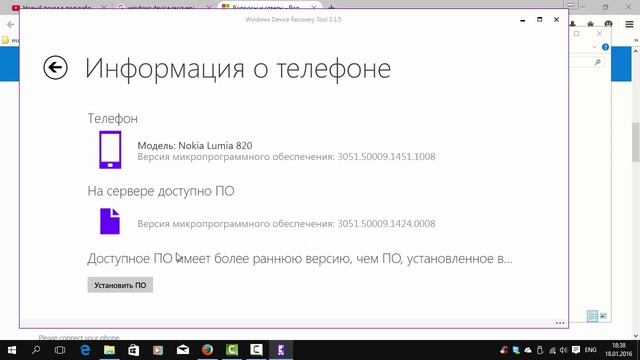This screenshot has width=640, height=360.
Task: Click the Firefox home icon in browser toolbar
Action: coord(590,24)
